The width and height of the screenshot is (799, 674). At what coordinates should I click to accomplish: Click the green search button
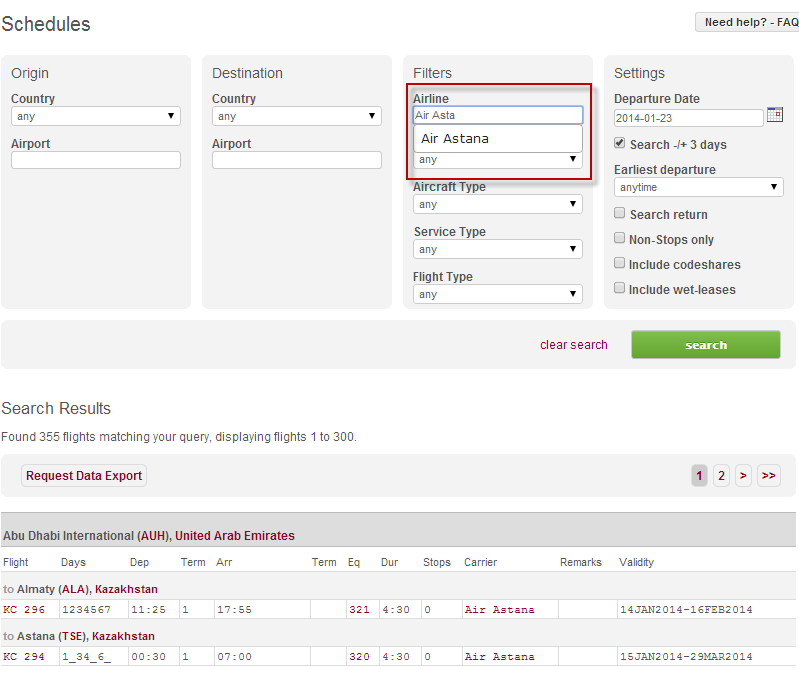coord(705,345)
